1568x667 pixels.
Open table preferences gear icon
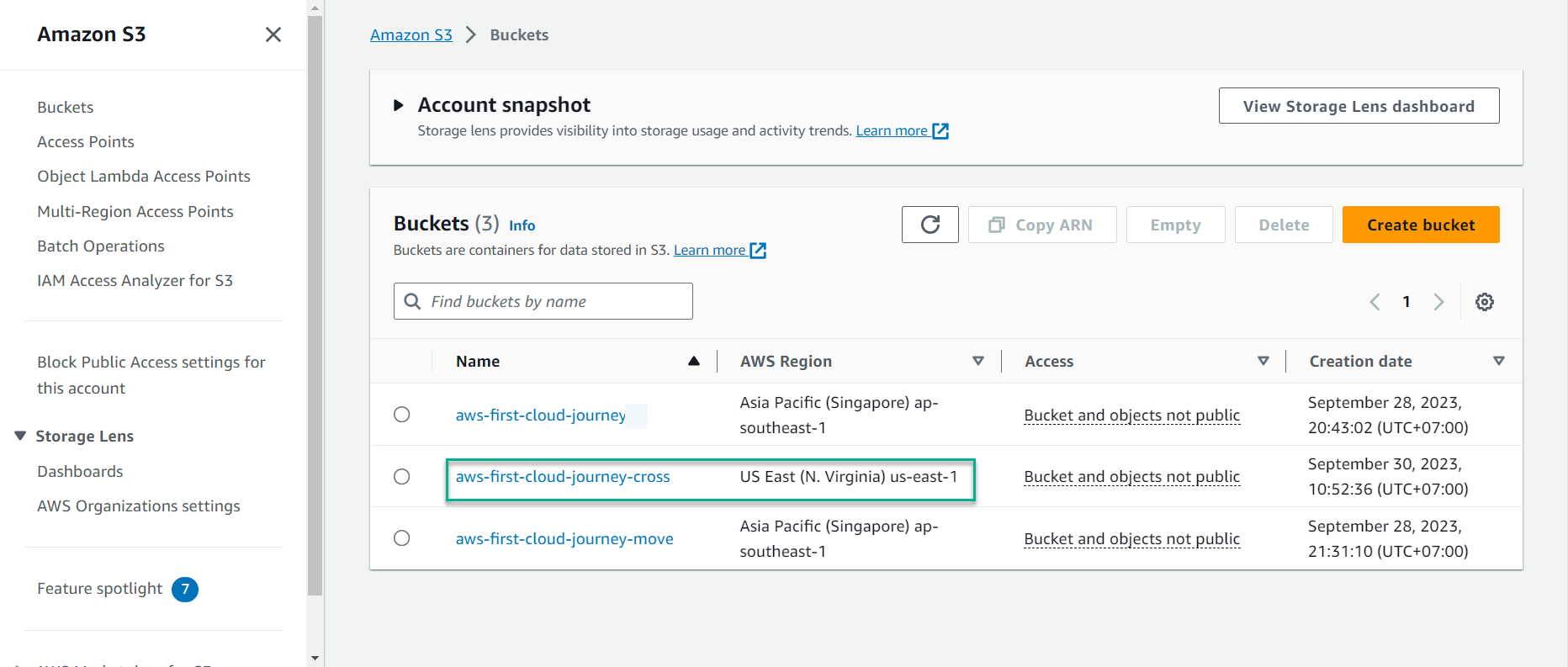tap(1485, 302)
